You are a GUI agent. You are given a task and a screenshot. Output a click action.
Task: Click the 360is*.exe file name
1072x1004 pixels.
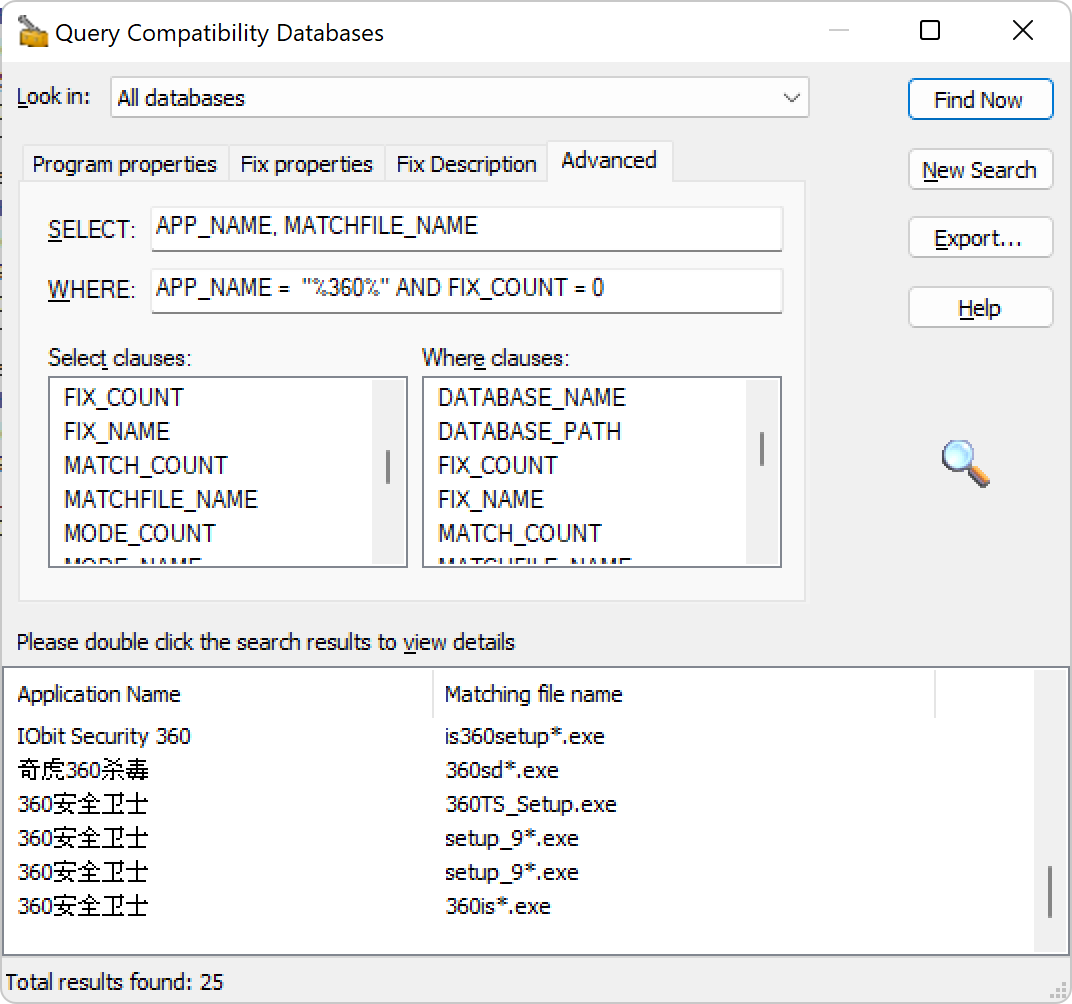tap(498, 906)
